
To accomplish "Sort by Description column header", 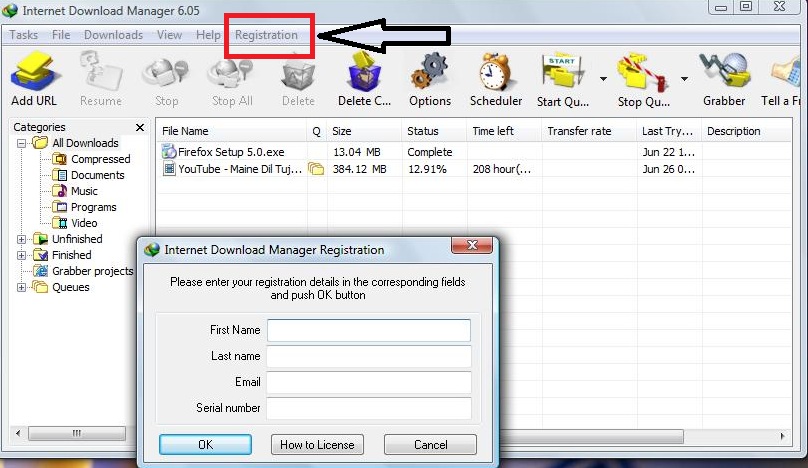I will pyautogui.click(x=747, y=131).
